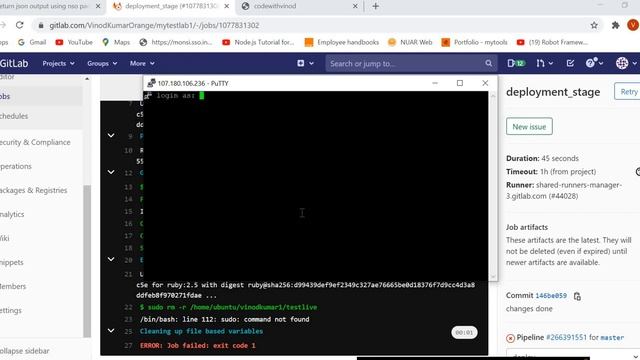This screenshot has height=360, width=640.
Task: Open Jobs in the sidebar
Action: coord(41,96)
